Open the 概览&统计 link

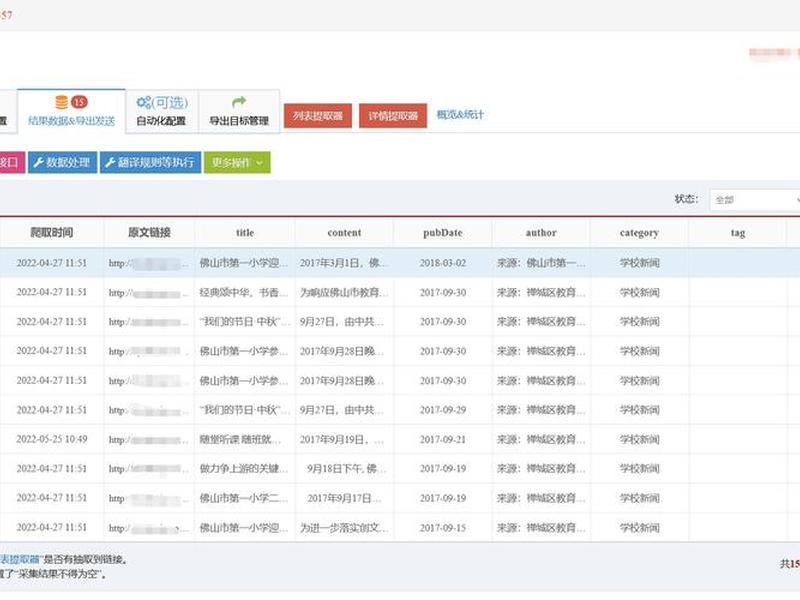pyautogui.click(x=460, y=115)
